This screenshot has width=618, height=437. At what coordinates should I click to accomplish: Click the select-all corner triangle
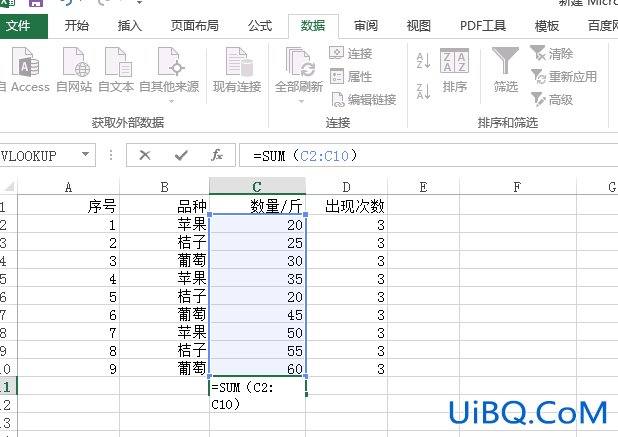coord(9,186)
